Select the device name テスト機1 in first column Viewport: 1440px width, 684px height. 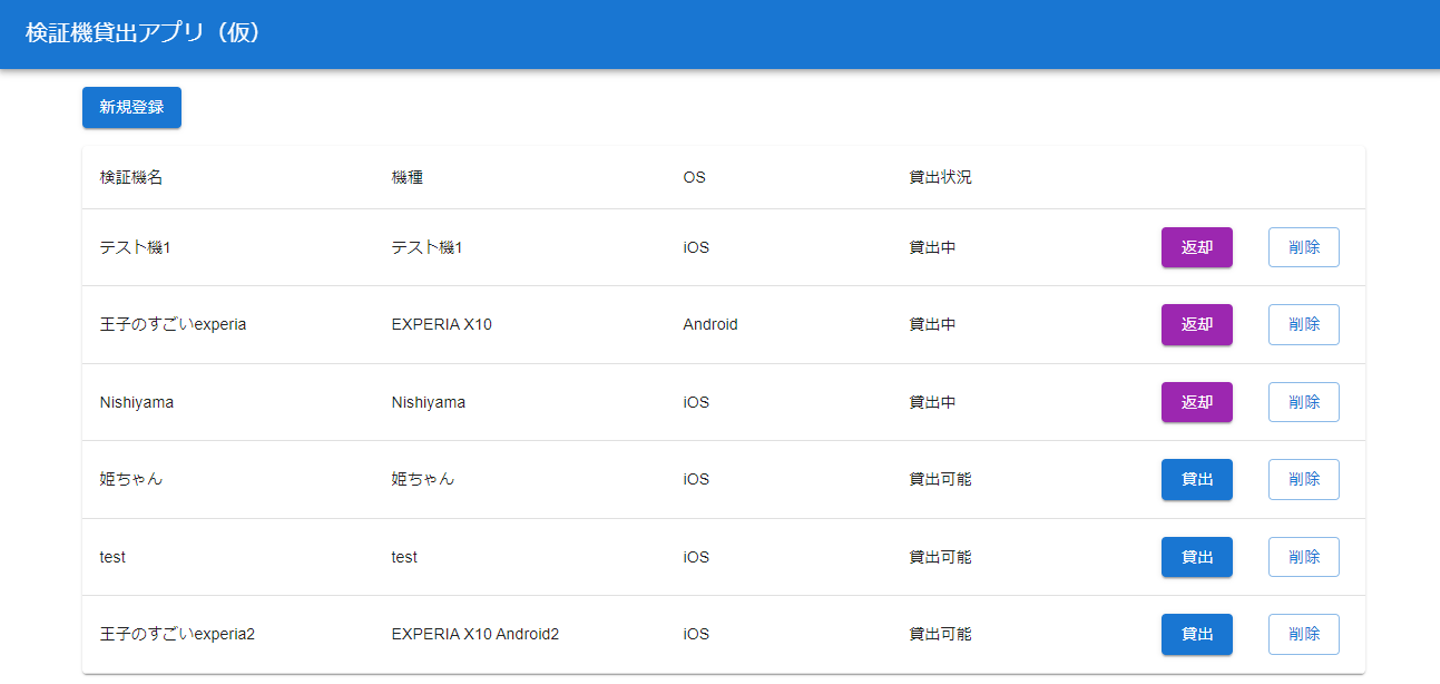[135, 247]
